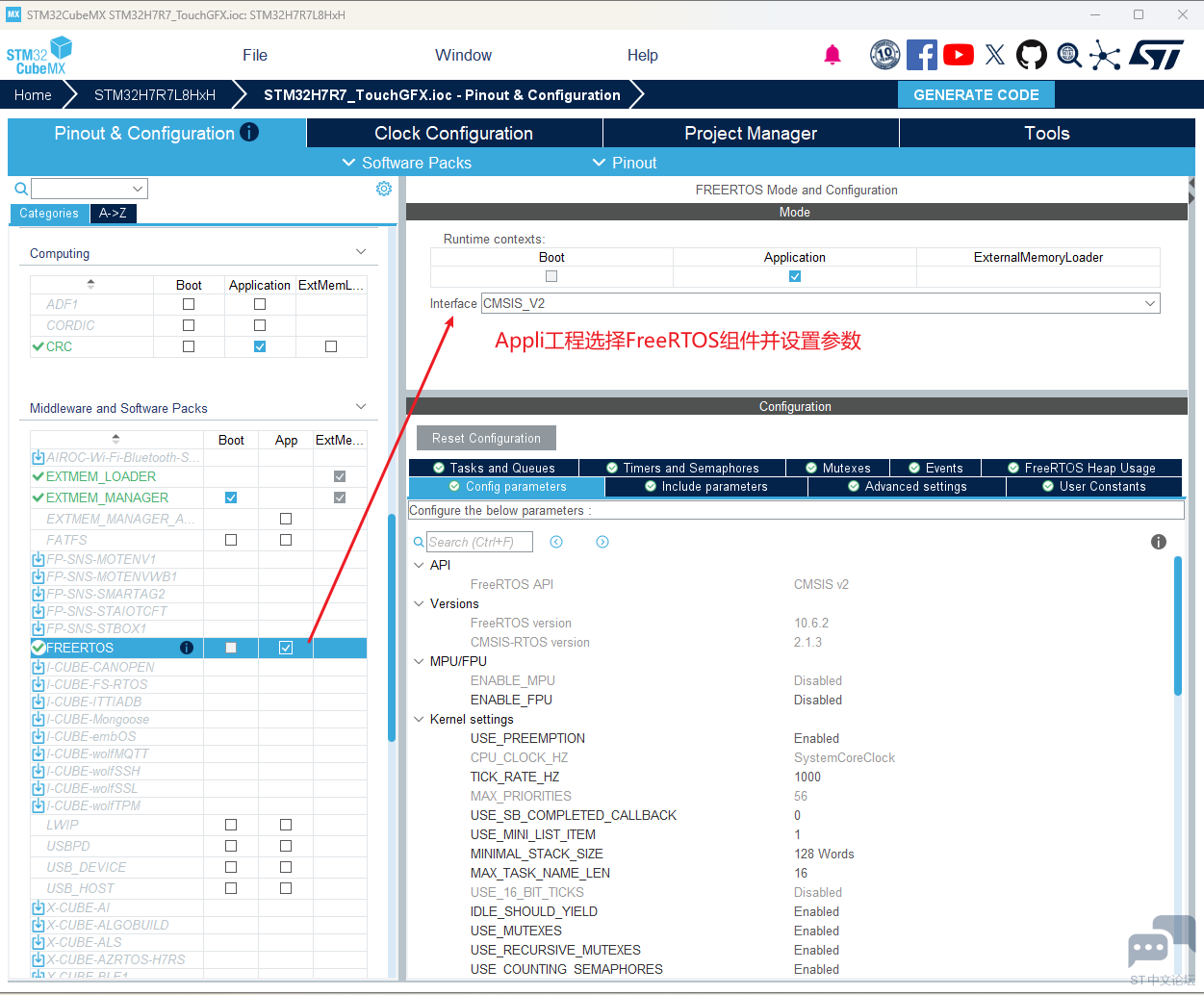Image resolution: width=1204 pixels, height=995 pixels.
Task: Open the FreeRTOS Heap Usage tab
Action: click(x=1082, y=468)
